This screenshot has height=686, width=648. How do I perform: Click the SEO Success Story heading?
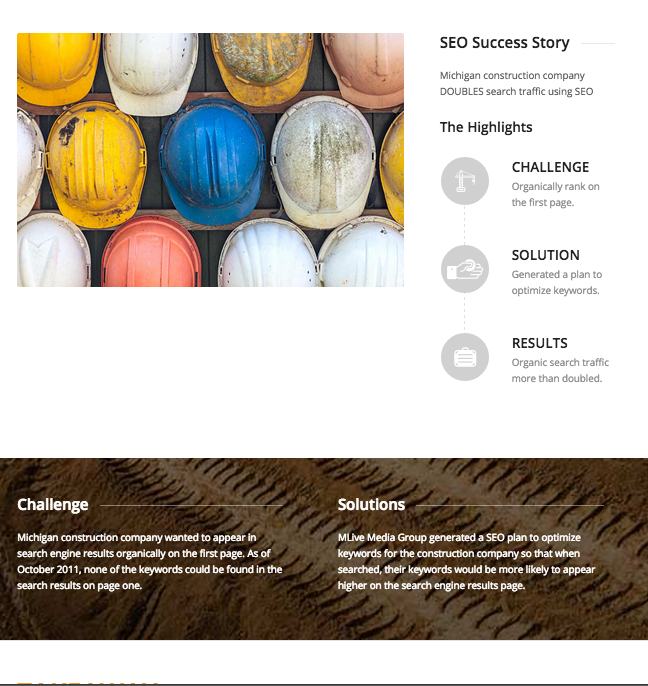tap(504, 43)
